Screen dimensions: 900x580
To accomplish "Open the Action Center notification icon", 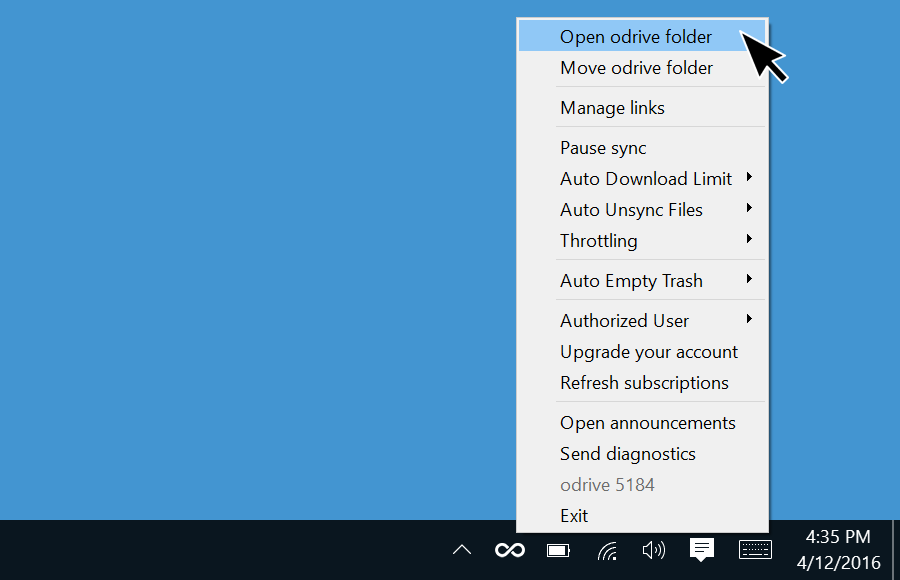I will [x=701, y=550].
